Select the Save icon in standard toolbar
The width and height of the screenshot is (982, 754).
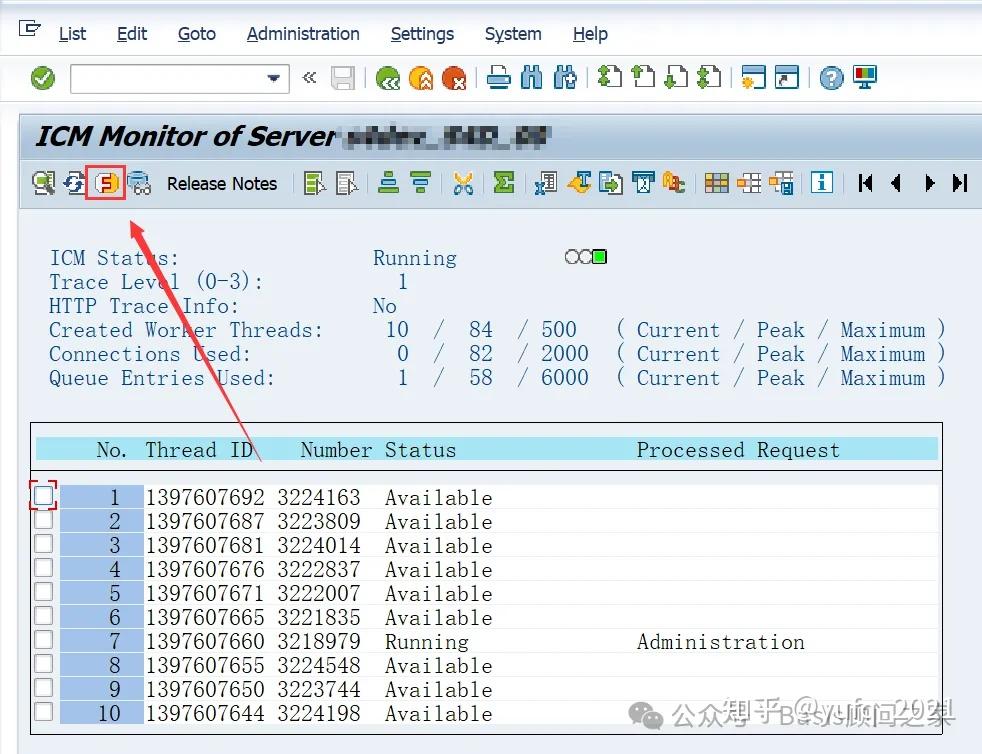click(x=343, y=77)
